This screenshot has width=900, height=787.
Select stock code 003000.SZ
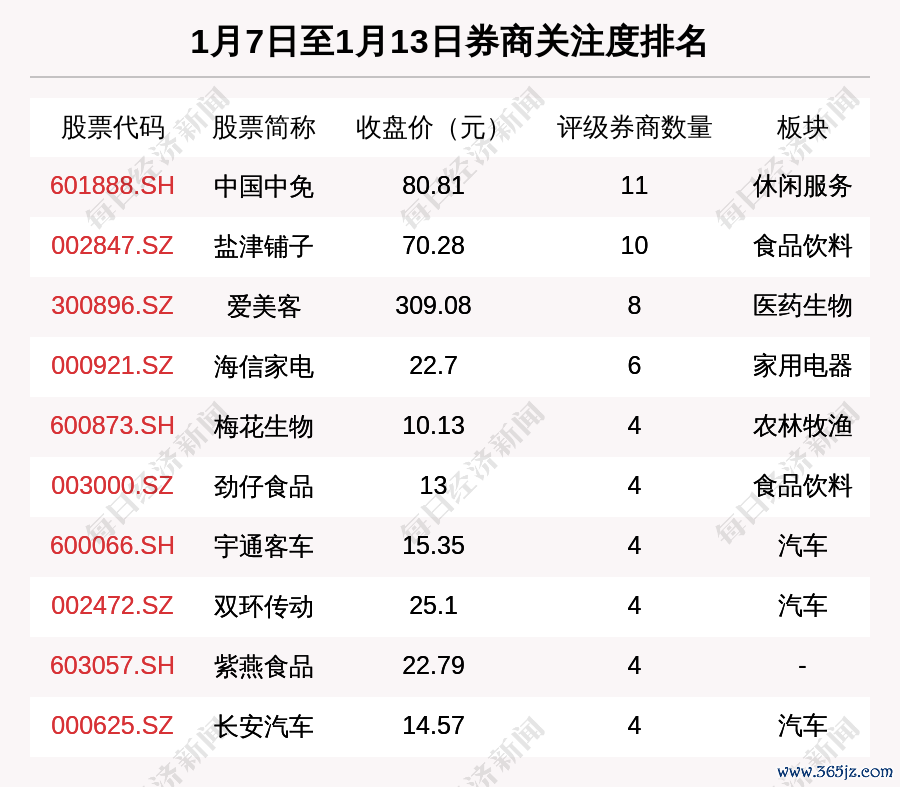tap(112, 486)
